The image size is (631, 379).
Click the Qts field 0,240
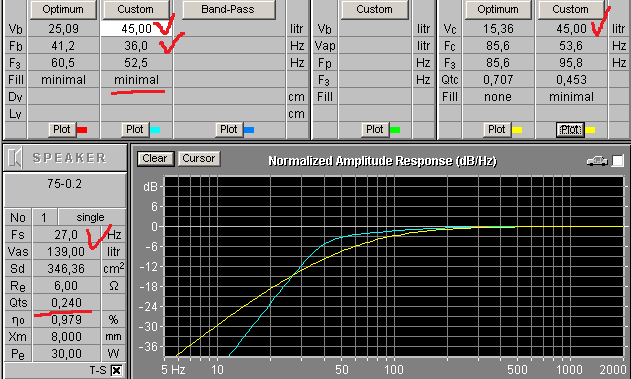(66, 303)
